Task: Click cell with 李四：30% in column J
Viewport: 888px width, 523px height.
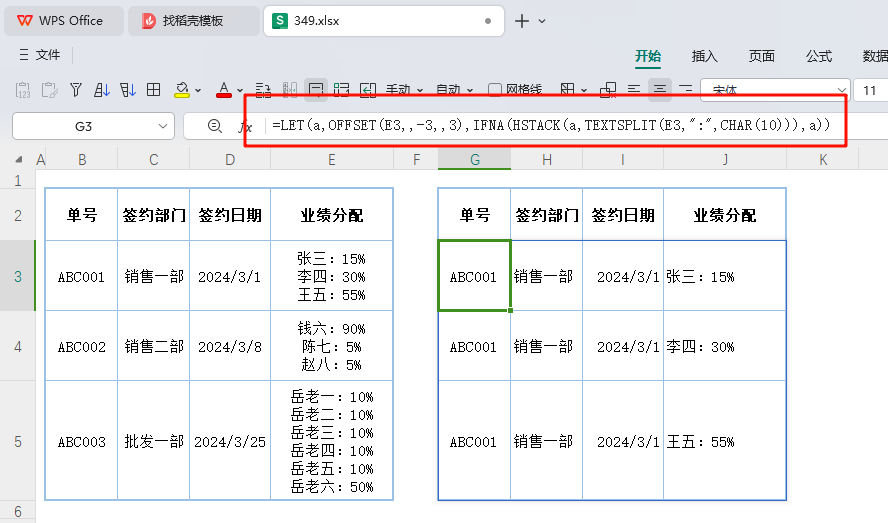Action: pyautogui.click(x=725, y=346)
